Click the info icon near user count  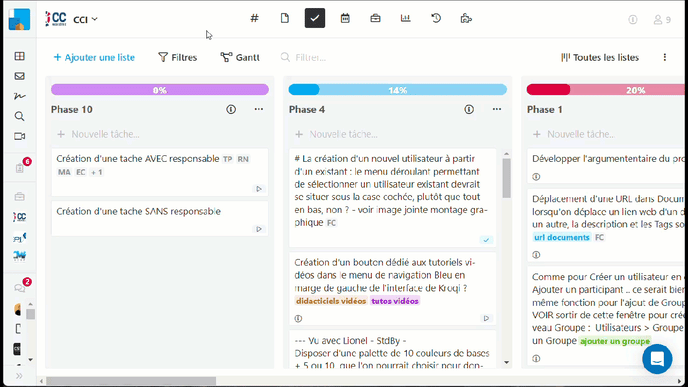coord(633,20)
